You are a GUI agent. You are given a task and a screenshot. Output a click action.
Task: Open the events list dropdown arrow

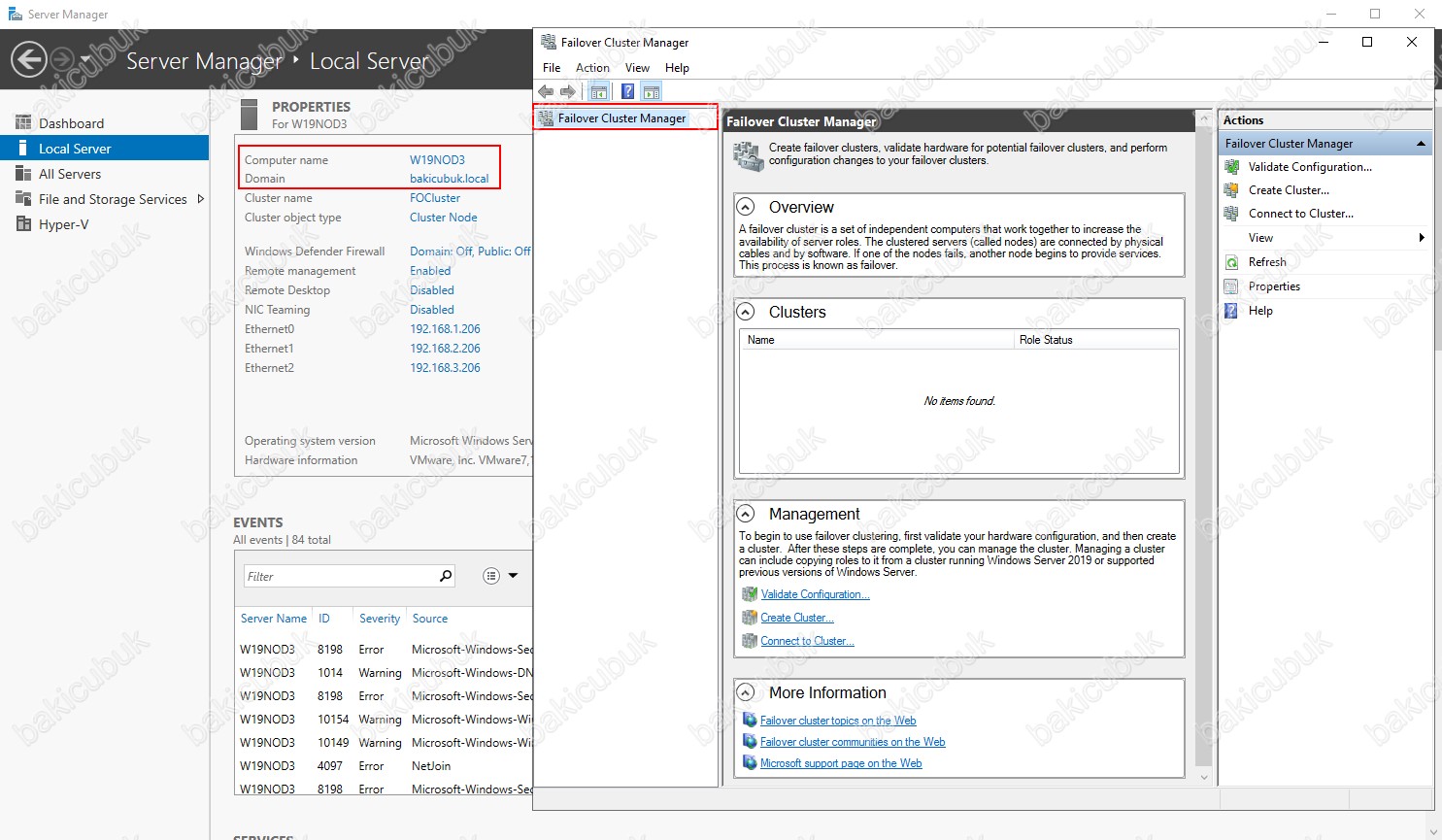pos(513,576)
